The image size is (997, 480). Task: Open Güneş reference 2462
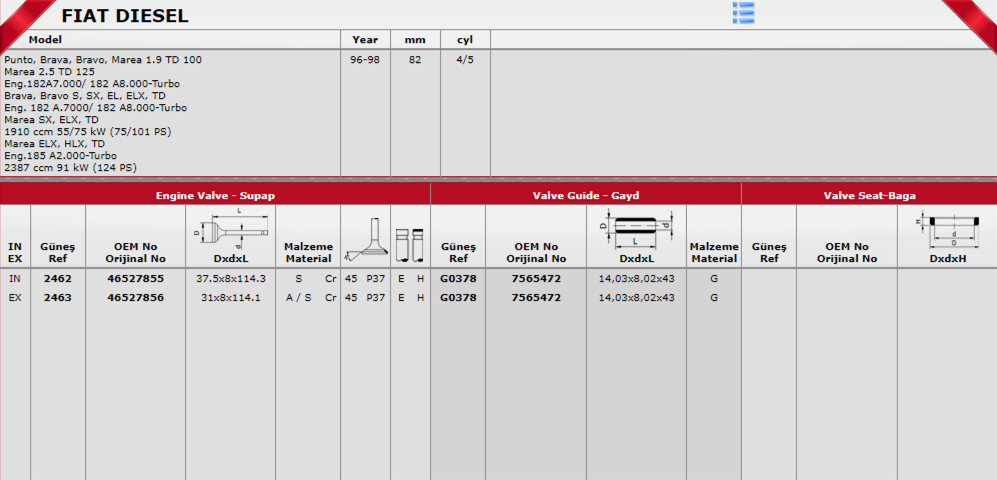[x=58, y=279]
